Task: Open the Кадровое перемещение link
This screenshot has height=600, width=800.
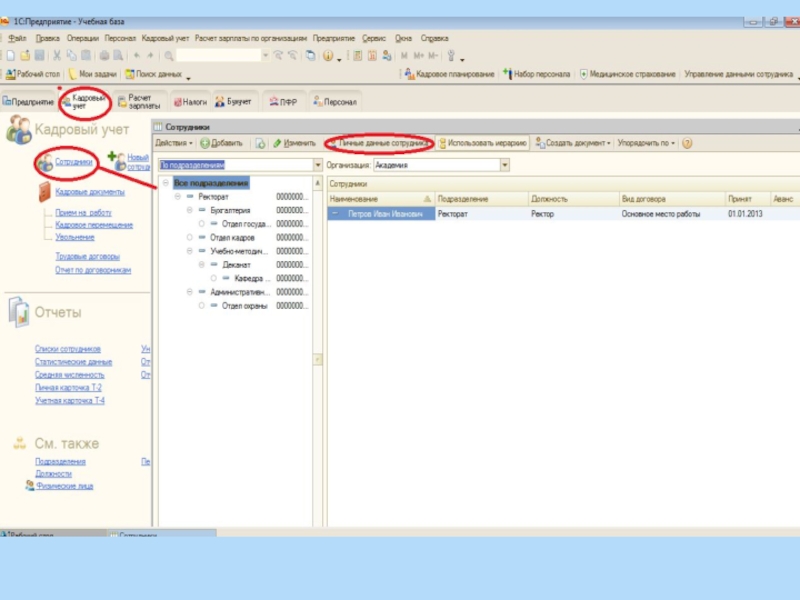Action: [94, 225]
